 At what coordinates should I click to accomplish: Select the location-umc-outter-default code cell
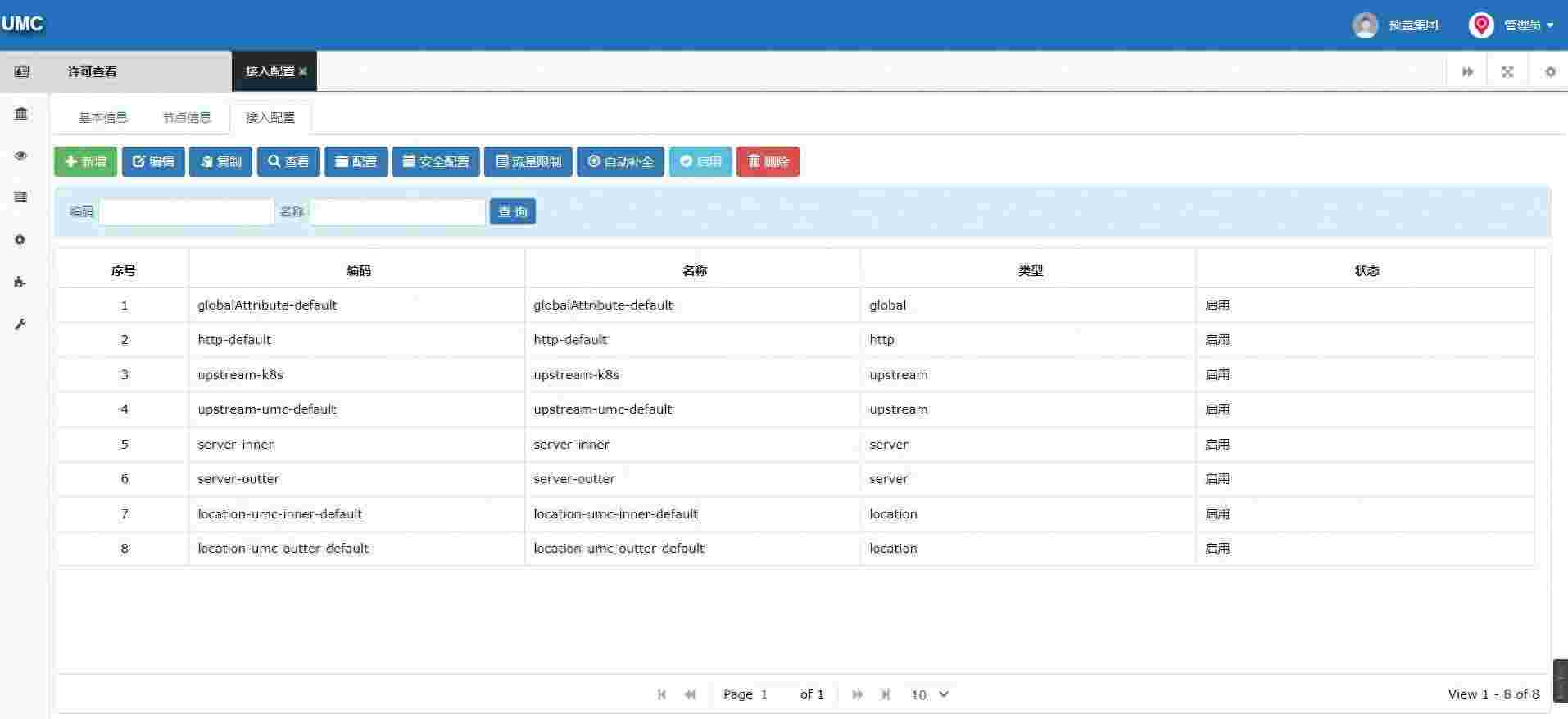(357, 548)
